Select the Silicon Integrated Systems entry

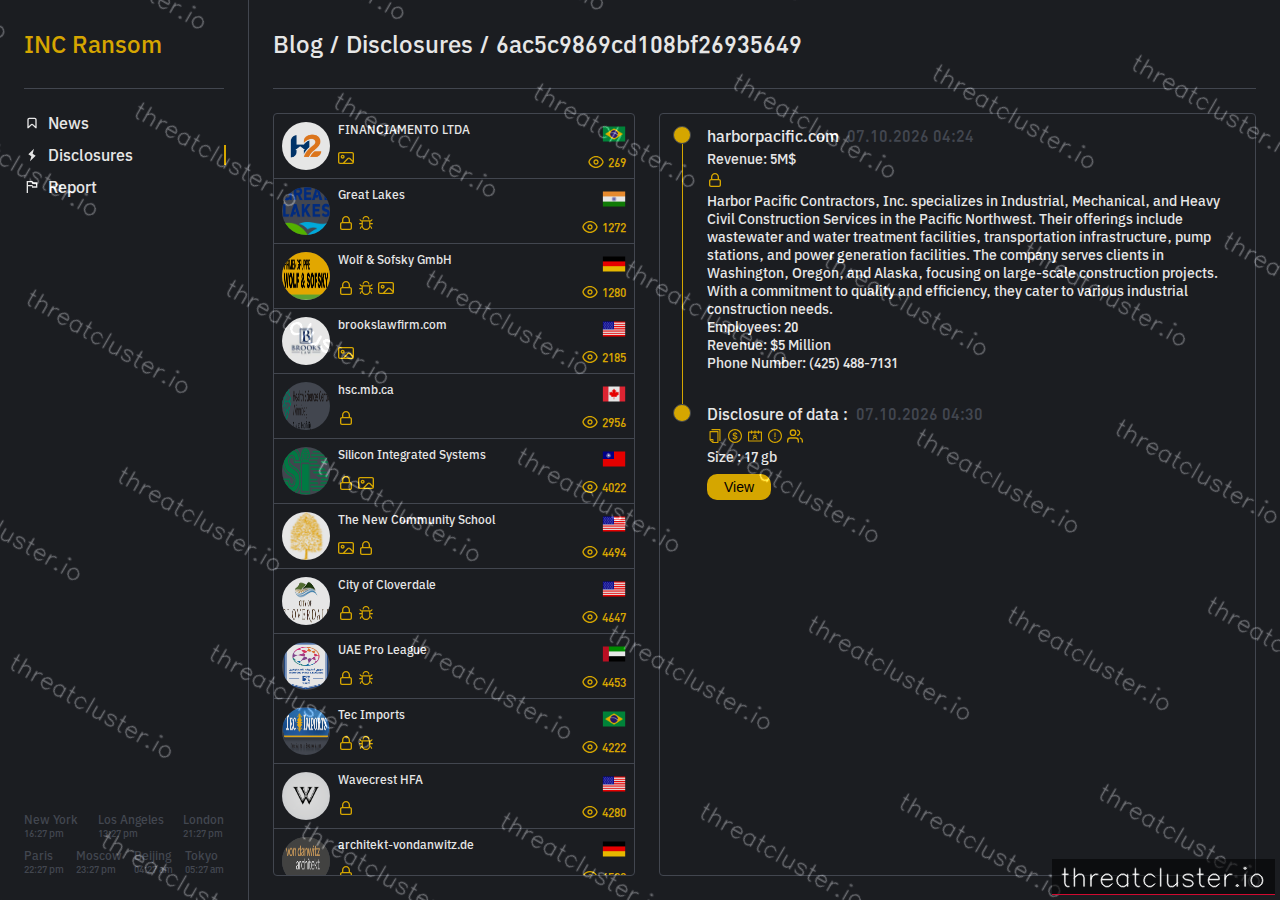pyautogui.click(x=454, y=471)
